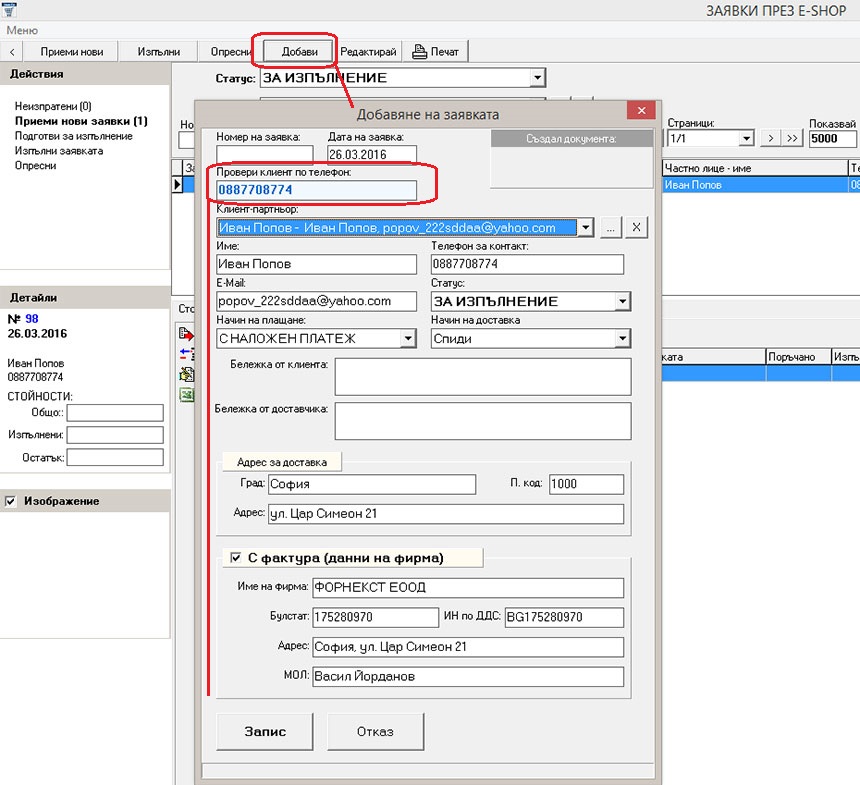Click the Дата на заявка field

[x=372, y=154]
